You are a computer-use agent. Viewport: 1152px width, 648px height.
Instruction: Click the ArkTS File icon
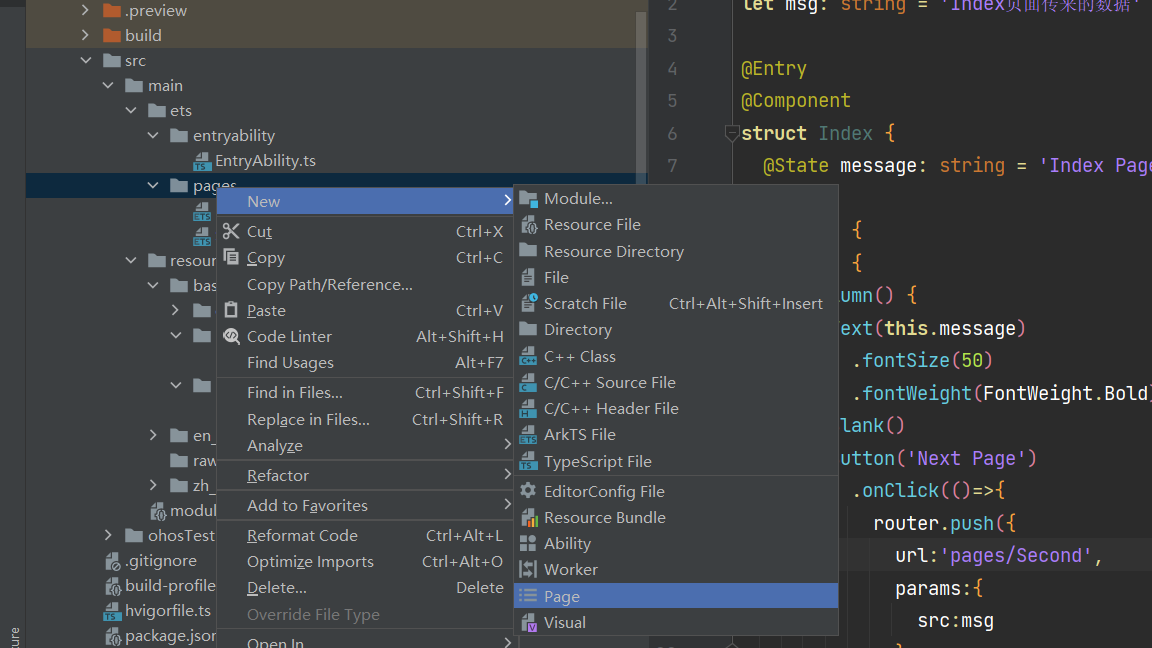coord(528,435)
